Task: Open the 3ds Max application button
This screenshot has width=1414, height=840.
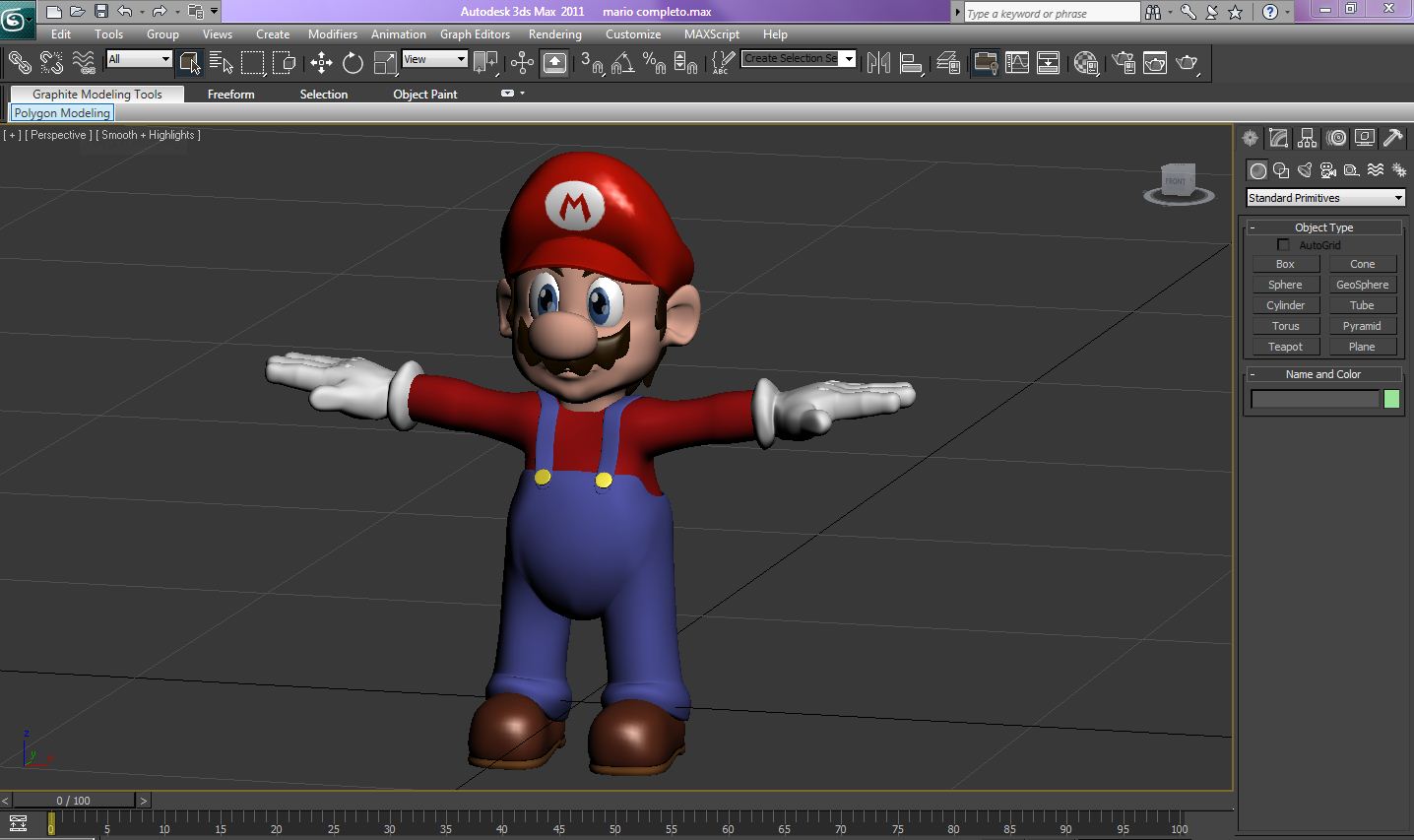Action: pos(17,18)
